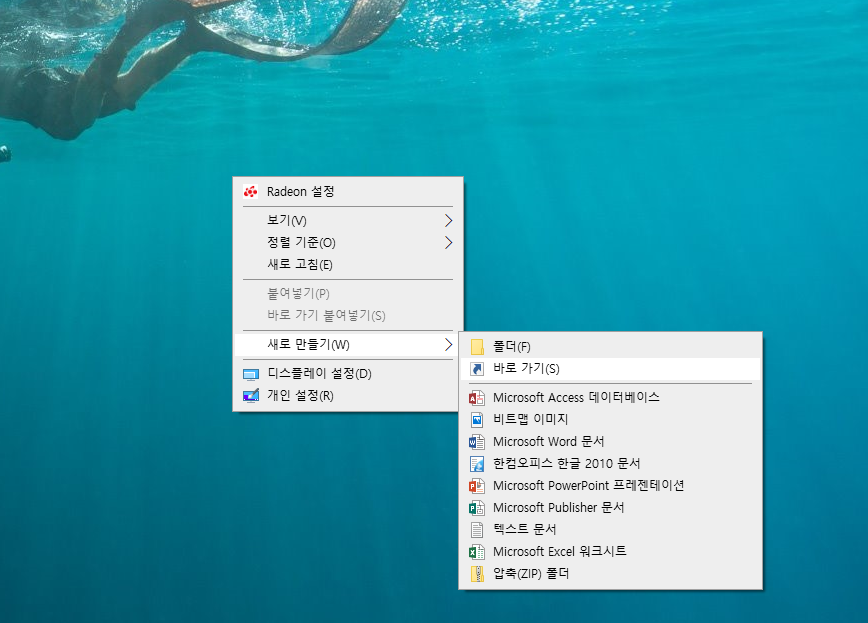Create a 한컴오피스 한글 2010 문서
This screenshot has width=868, height=623.
(x=611, y=464)
